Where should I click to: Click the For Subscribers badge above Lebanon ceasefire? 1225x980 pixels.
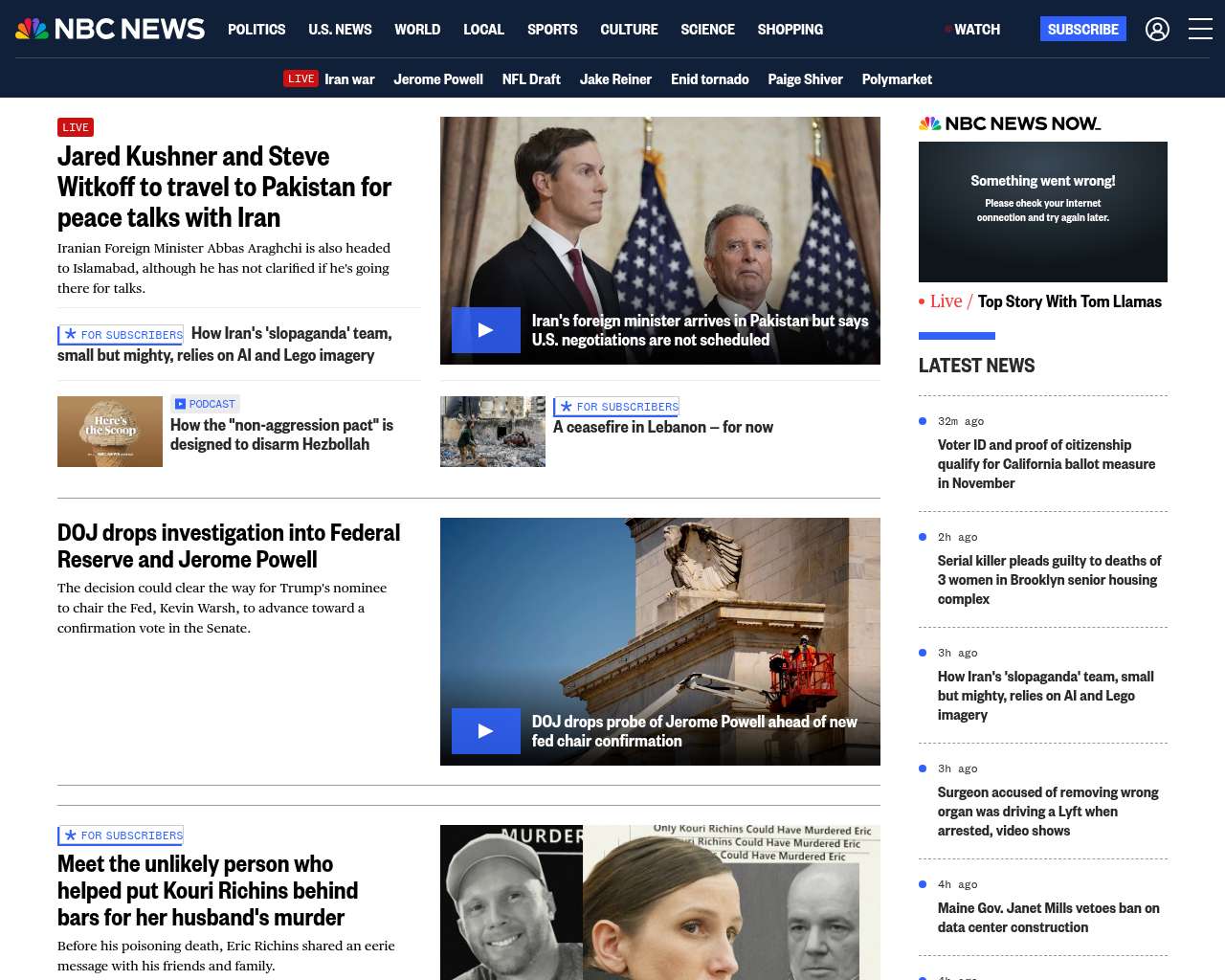coord(616,407)
